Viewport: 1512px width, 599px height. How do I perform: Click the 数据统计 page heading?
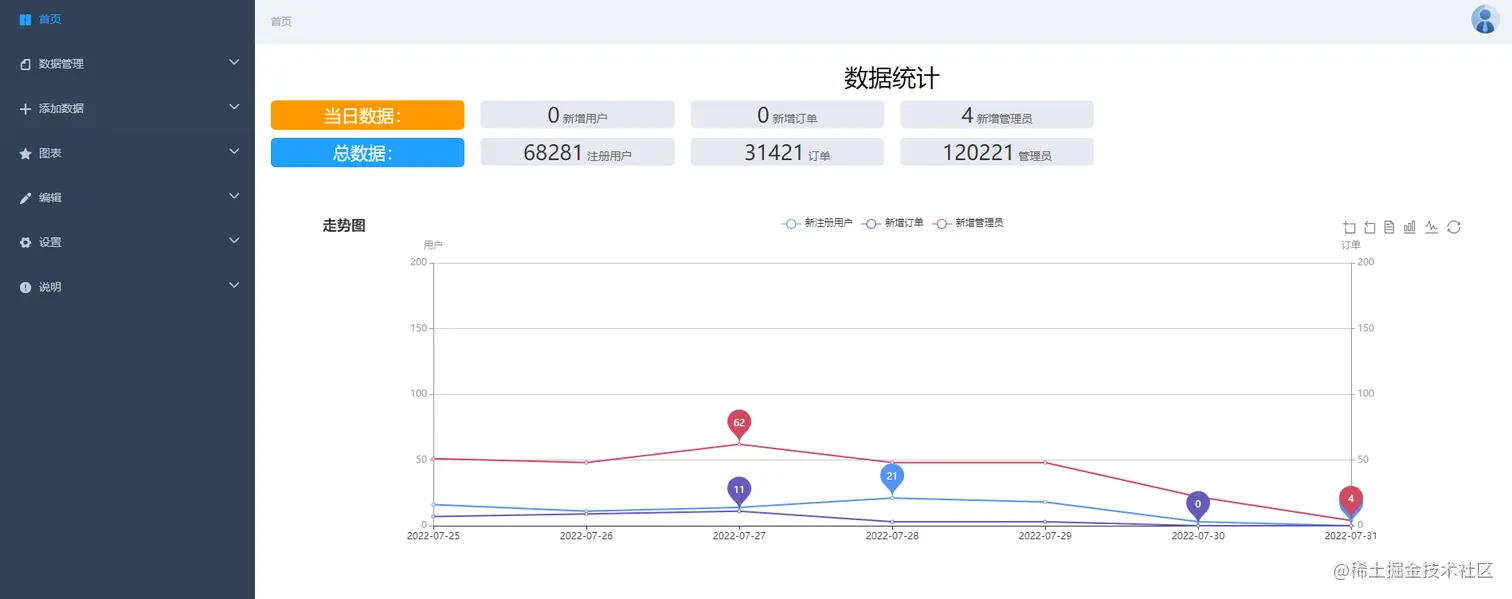[x=892, y=78]
